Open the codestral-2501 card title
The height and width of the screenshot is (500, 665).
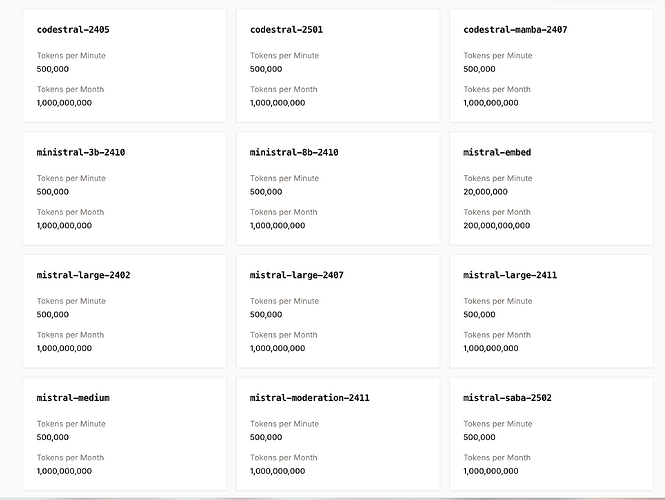point(286,30)
